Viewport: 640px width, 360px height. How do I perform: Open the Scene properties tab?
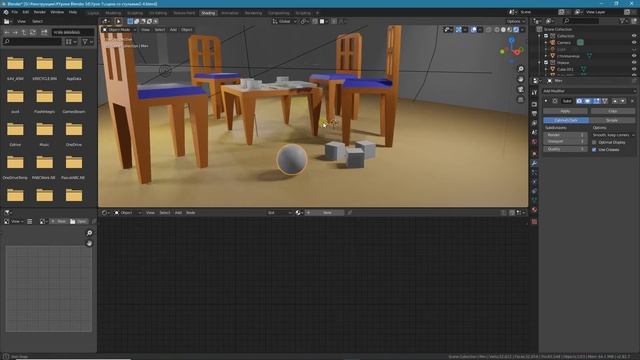(x=534, y=132)
